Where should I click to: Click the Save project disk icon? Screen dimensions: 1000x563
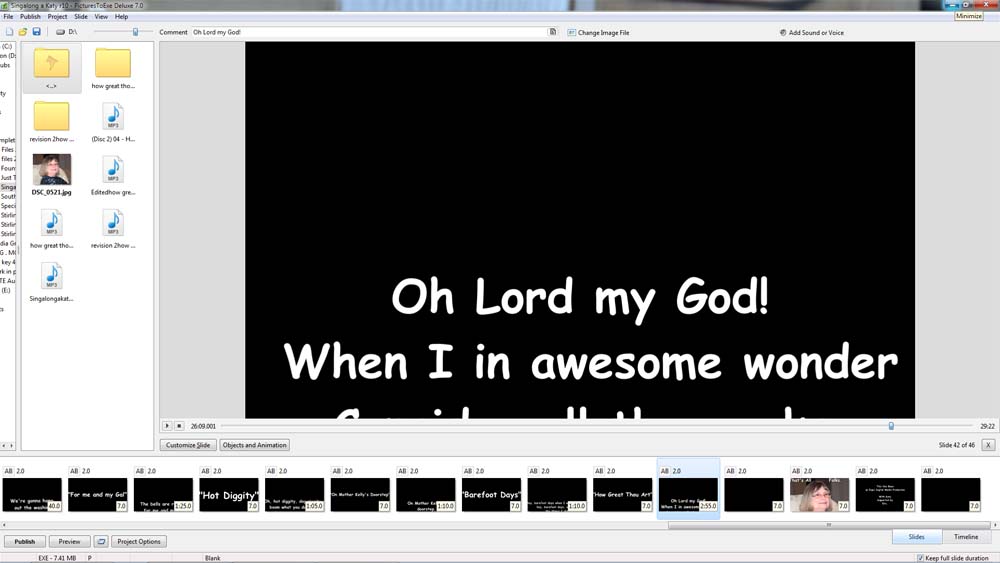(x=36, y=32)
